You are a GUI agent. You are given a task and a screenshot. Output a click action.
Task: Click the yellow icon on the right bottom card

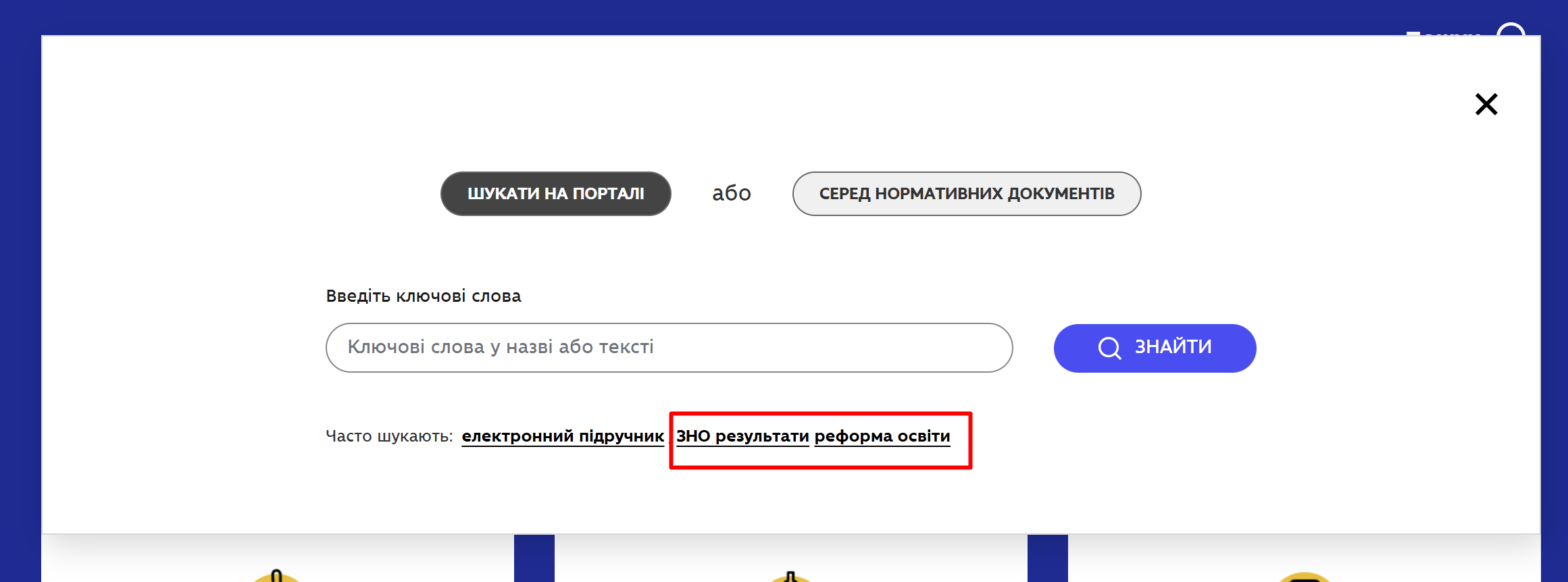coord(1304,577)
